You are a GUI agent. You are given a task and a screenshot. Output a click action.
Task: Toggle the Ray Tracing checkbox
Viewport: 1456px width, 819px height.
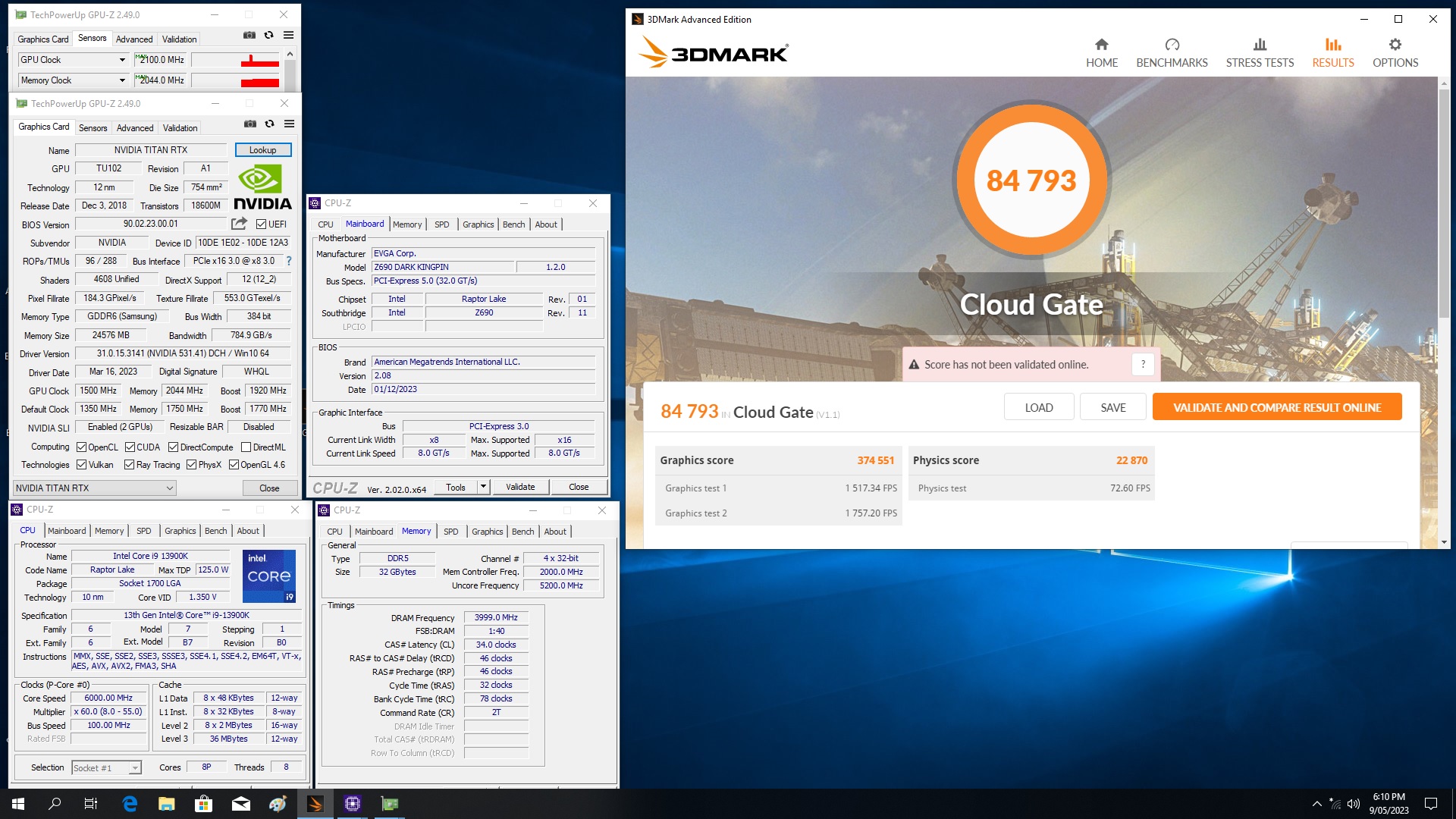[129, 465]
